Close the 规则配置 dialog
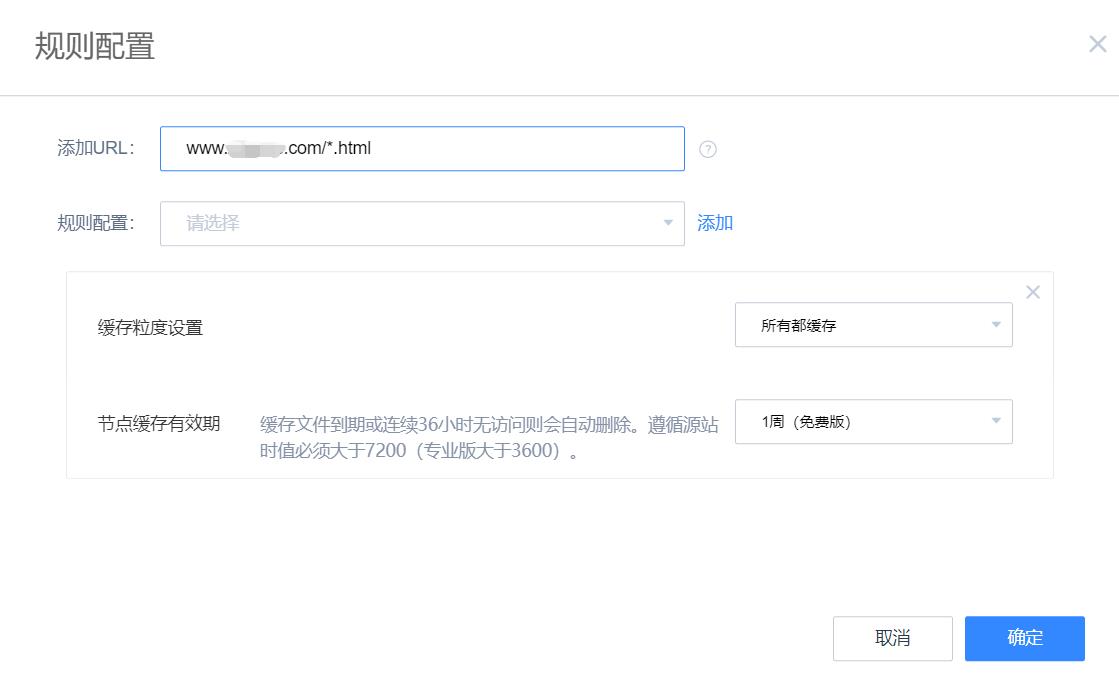This screenshot has width=1119, height=685. click(x=1097, y=44)
